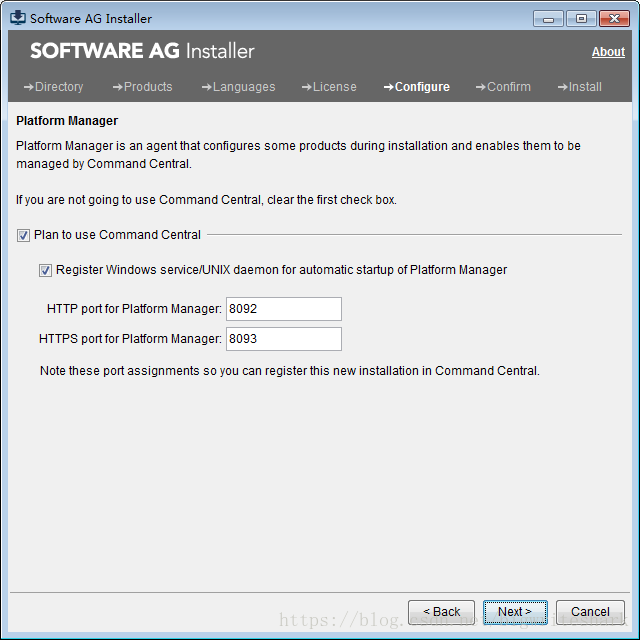This screenshot has height=640, width=640.
Task: Go to the Products step
Action: 142,87
